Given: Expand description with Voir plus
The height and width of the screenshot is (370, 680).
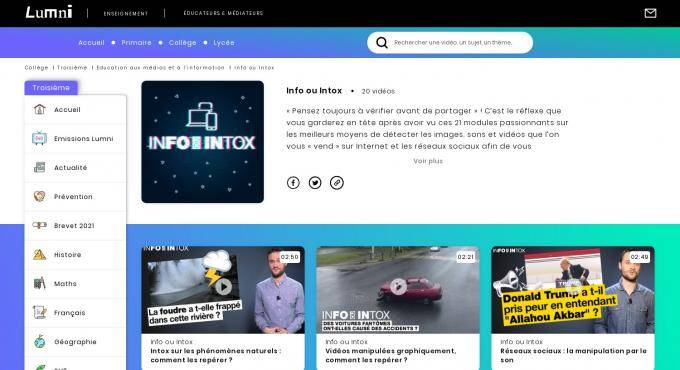Looking at the screenshot, I should [x=428, y=161].
